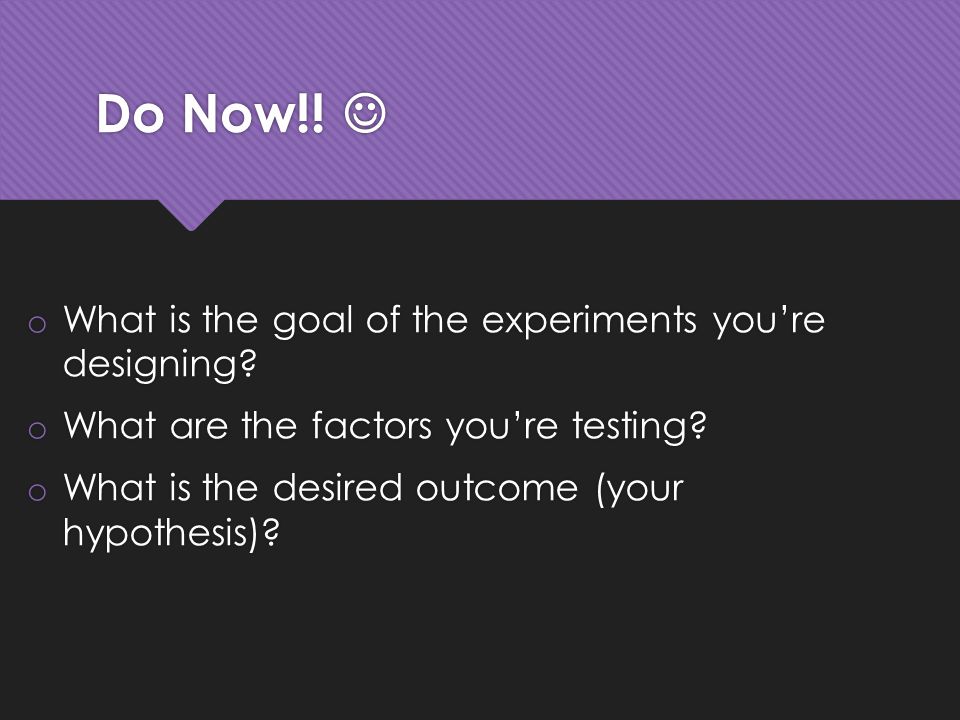Click the purple downward pointer notch
The image size is (960, 720).
[x=191, y=214]
